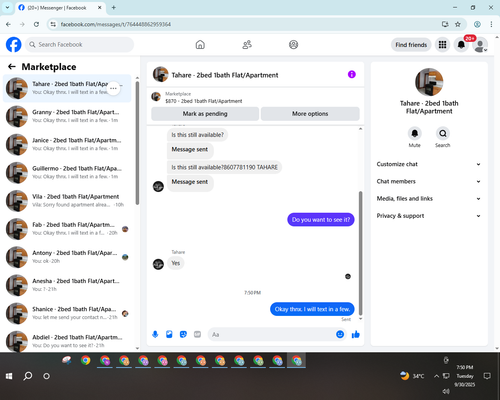
Task: Open the Janice 2bed 1bath conversation
Action: (67, 144)
